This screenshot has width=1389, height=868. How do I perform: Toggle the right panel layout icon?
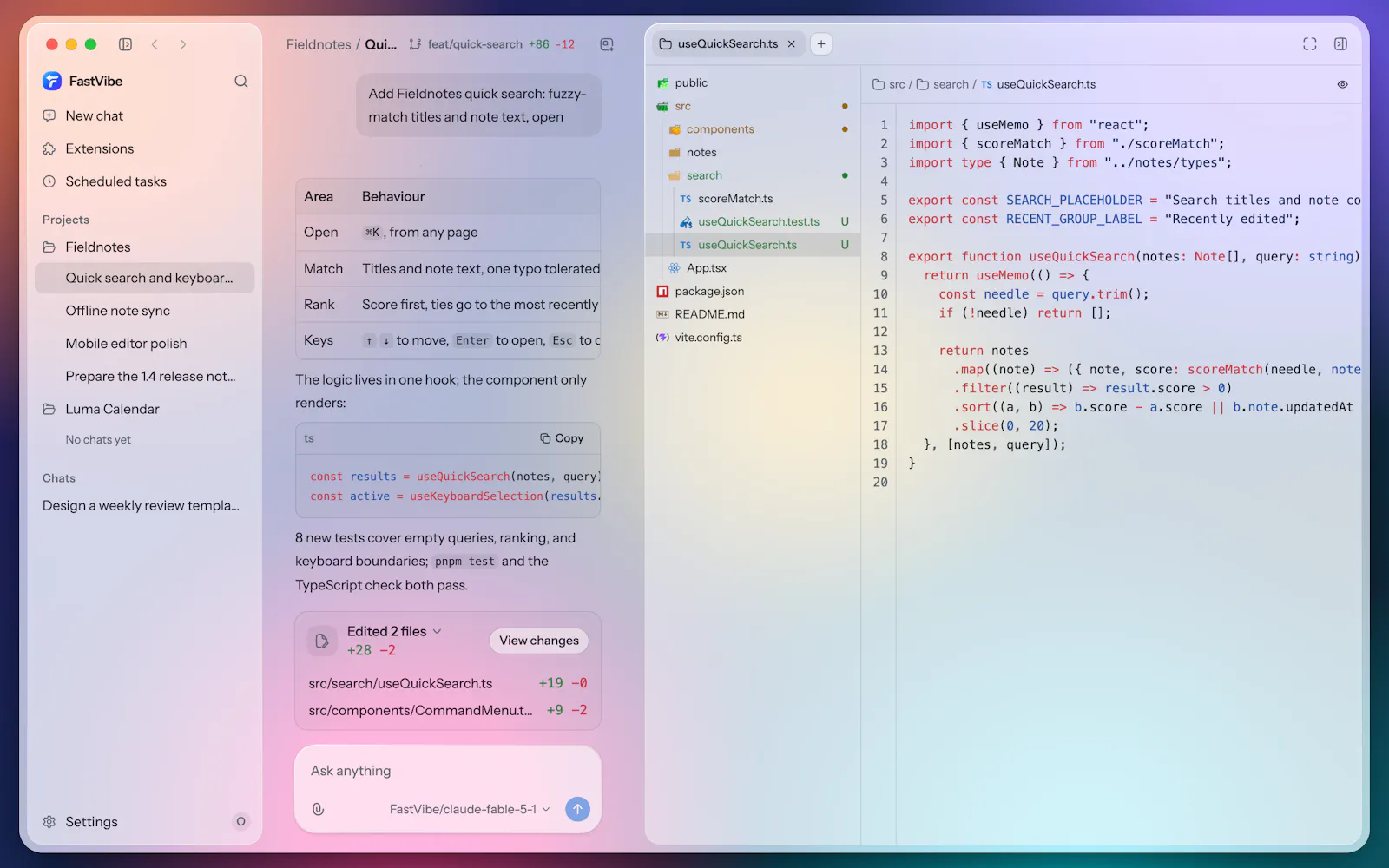[x=1340, y=44]
